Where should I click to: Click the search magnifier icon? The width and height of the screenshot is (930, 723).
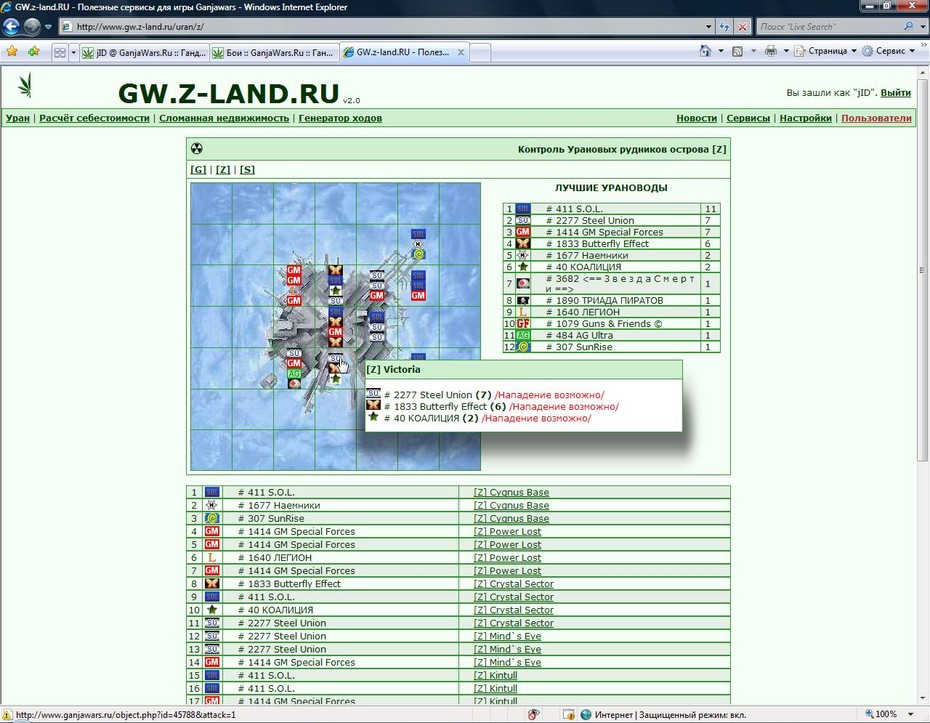point(909,27)
